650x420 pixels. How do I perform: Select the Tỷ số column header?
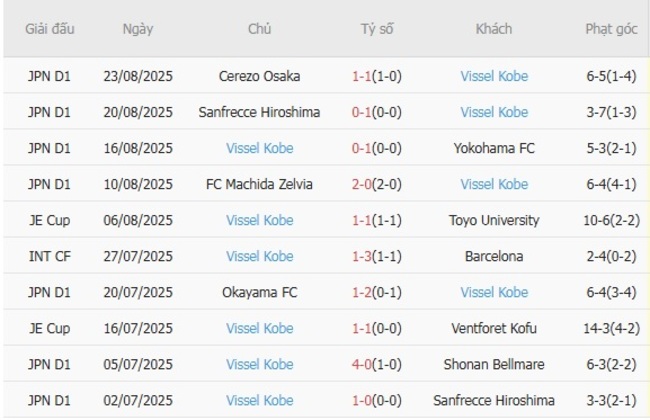click(377, 29)
